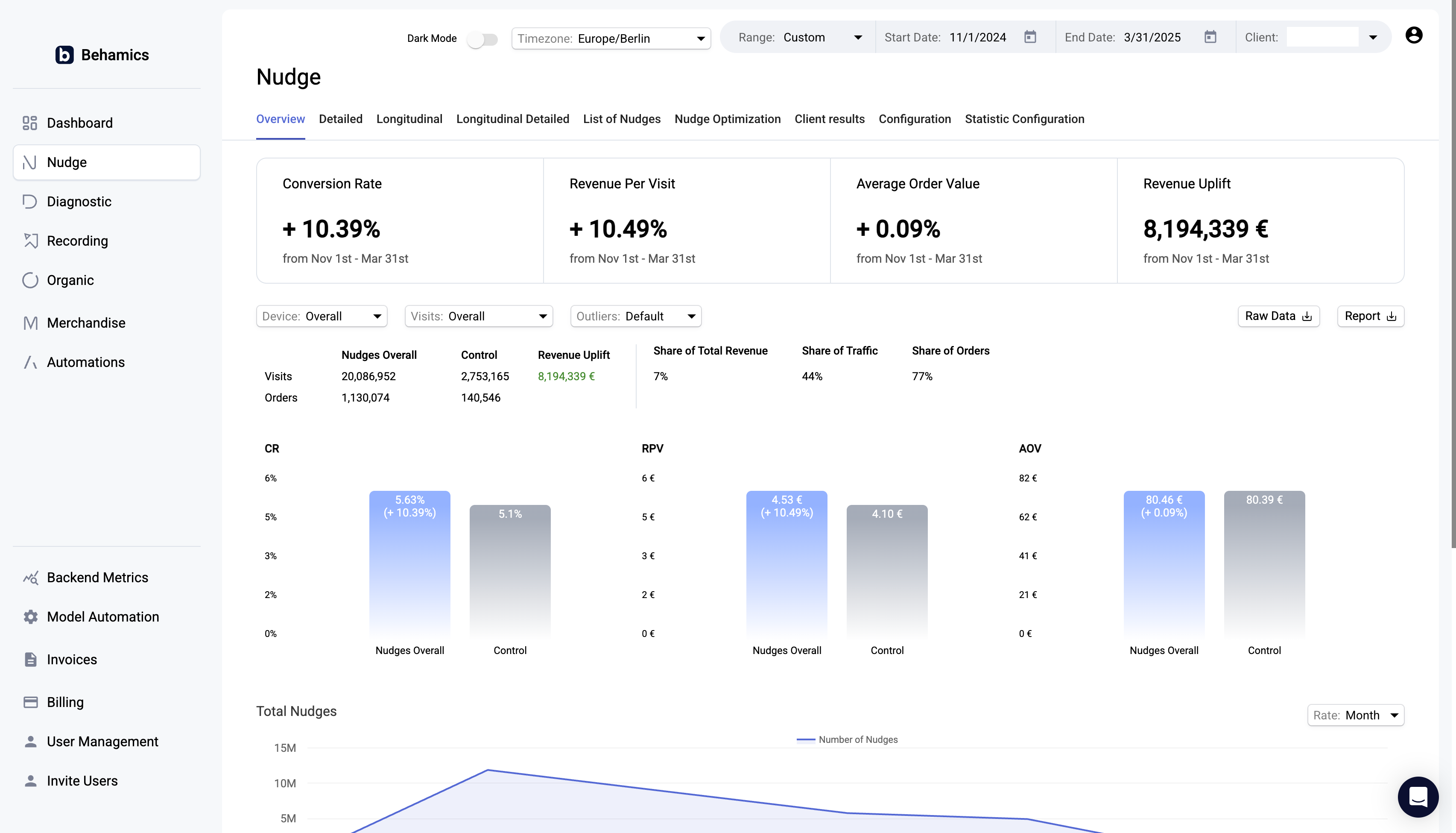Toggle the Number of Nudges legend item
Image resolution: width=1456 pixels, height=833 pixels.
[847, 739]
